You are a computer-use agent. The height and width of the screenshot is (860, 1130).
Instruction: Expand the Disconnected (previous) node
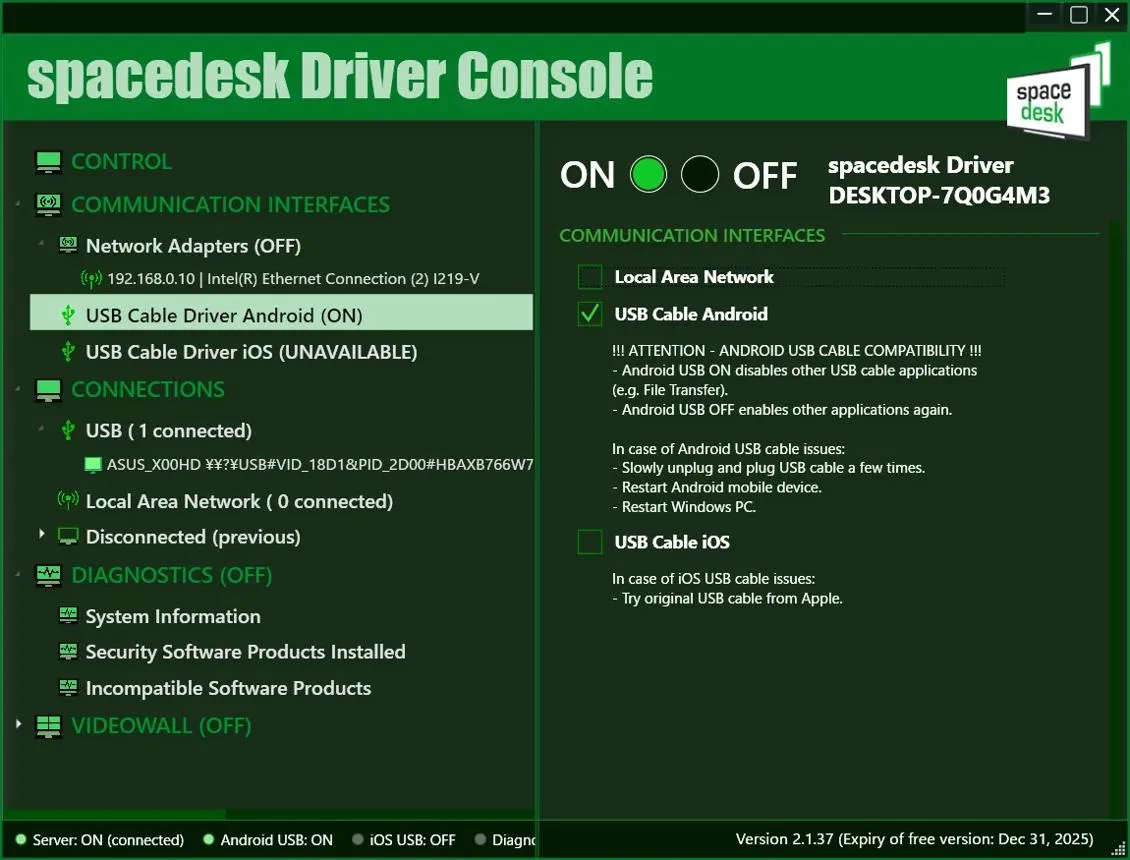(41, 534)
